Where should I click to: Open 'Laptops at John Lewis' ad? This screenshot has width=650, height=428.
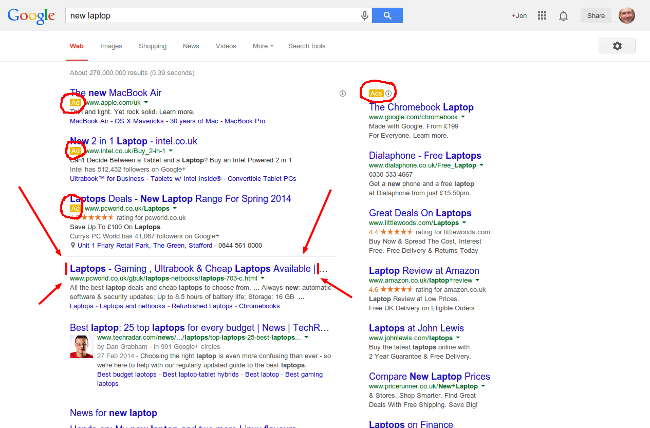coord(416,328)
